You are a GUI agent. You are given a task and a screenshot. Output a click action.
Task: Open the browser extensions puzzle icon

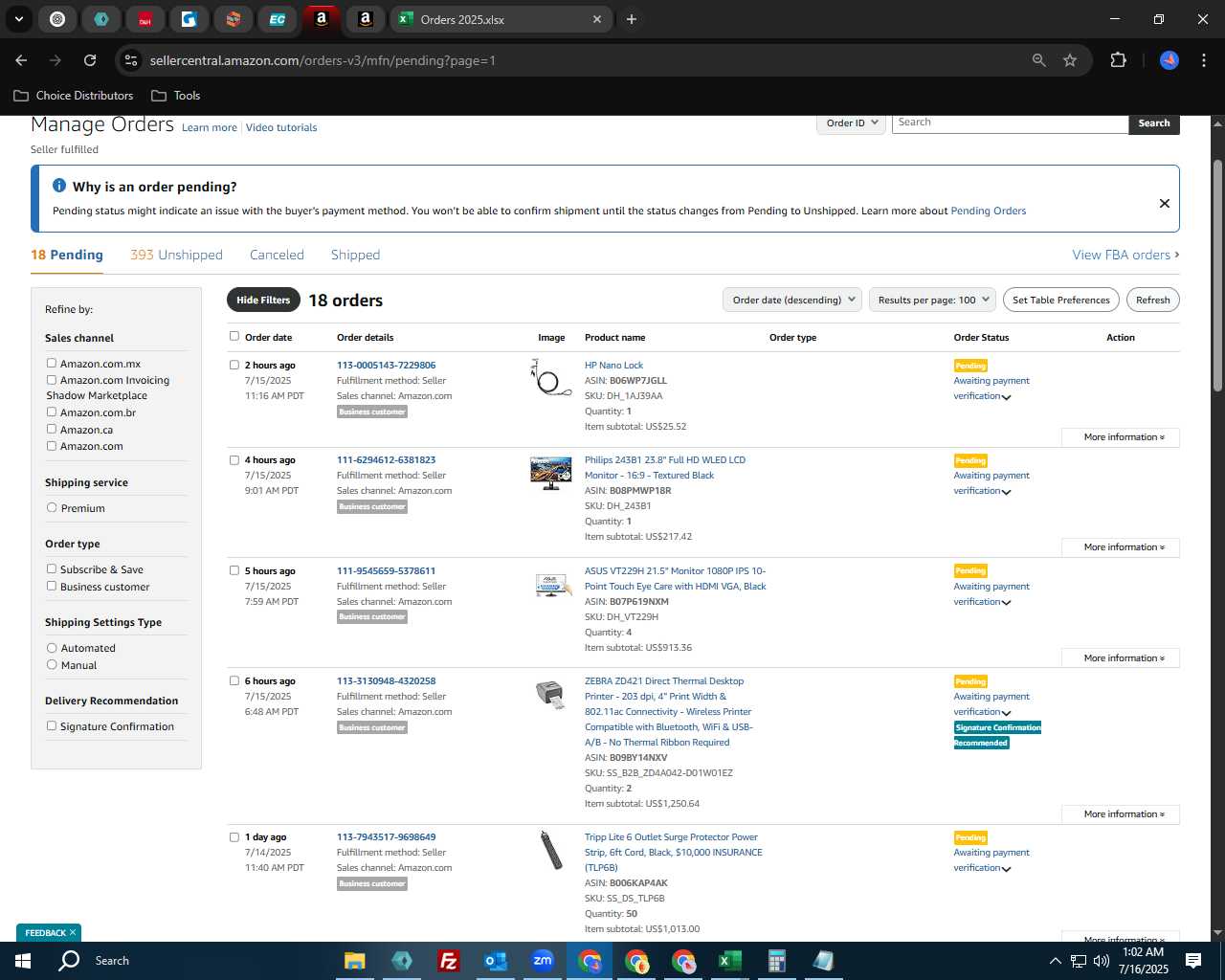pos(1118,60)
